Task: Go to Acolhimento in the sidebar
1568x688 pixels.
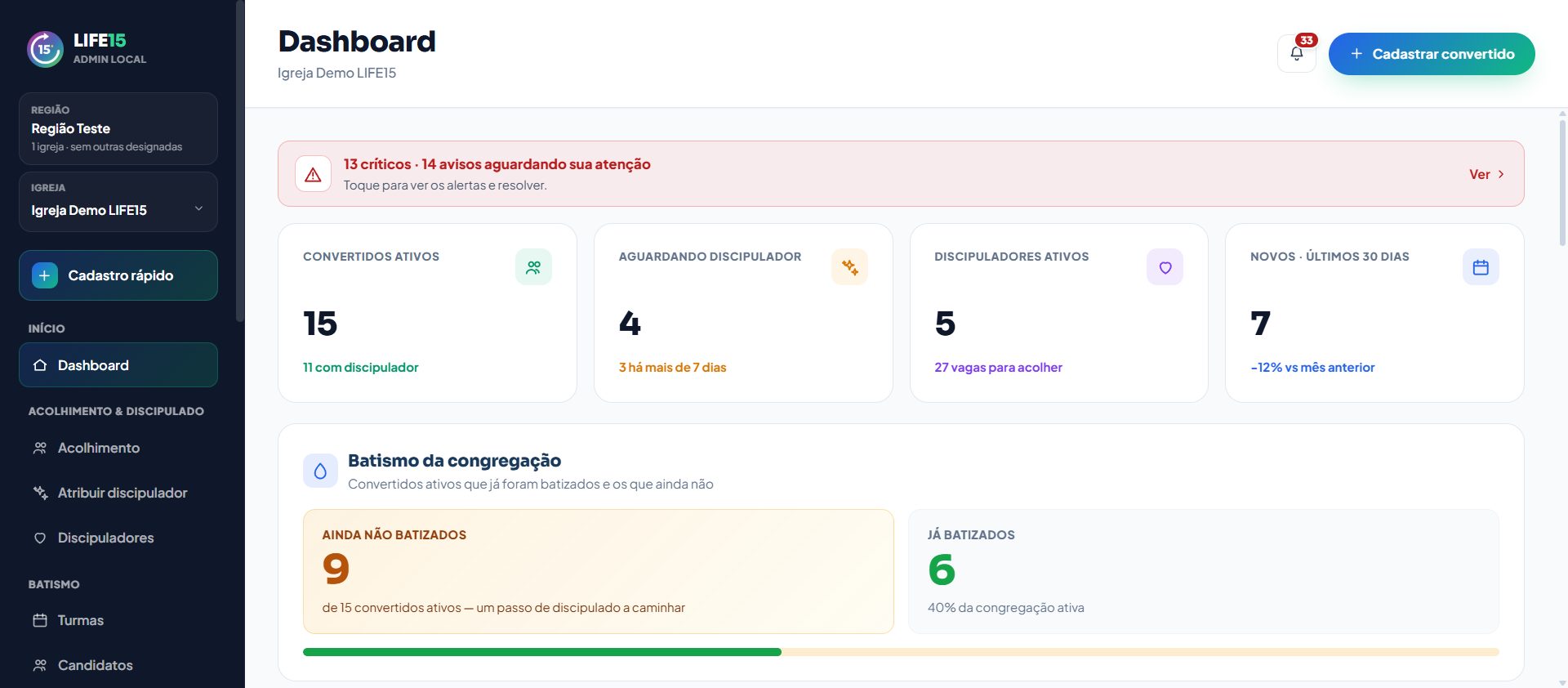Action: click(118, 448)
